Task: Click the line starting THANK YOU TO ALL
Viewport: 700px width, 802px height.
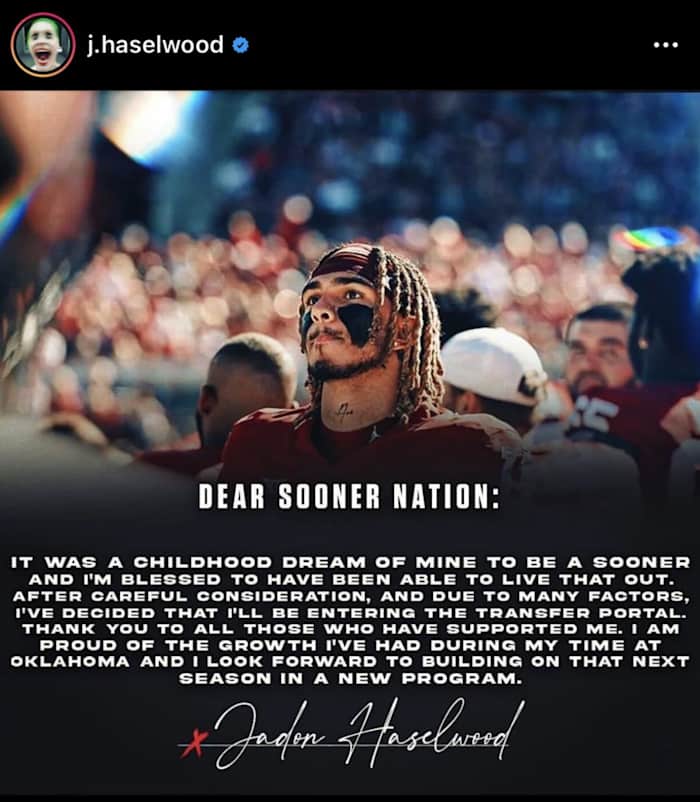Action: [x=351, y=629]
